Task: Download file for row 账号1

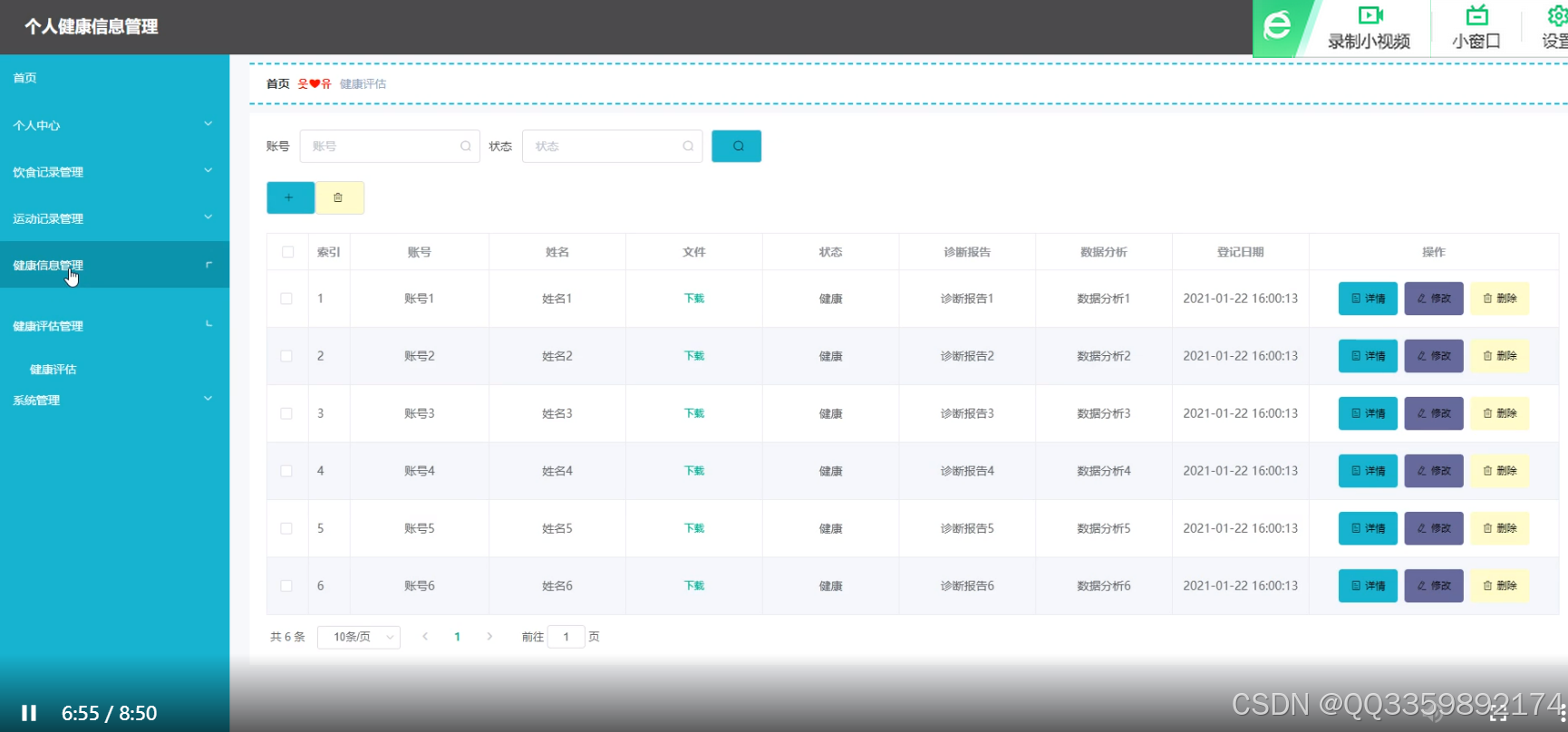Action: click(694, 298)
